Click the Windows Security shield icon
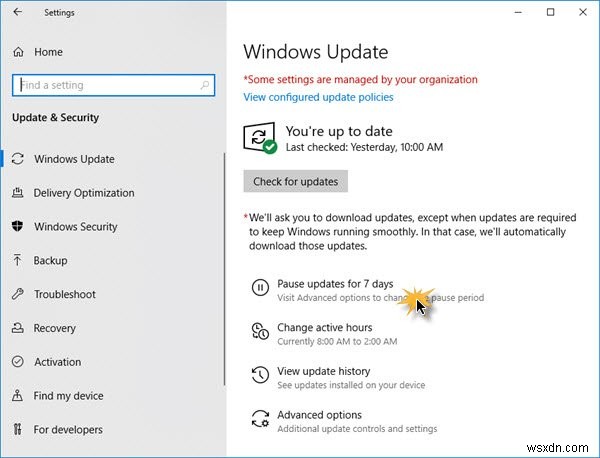 pos(18,226)
